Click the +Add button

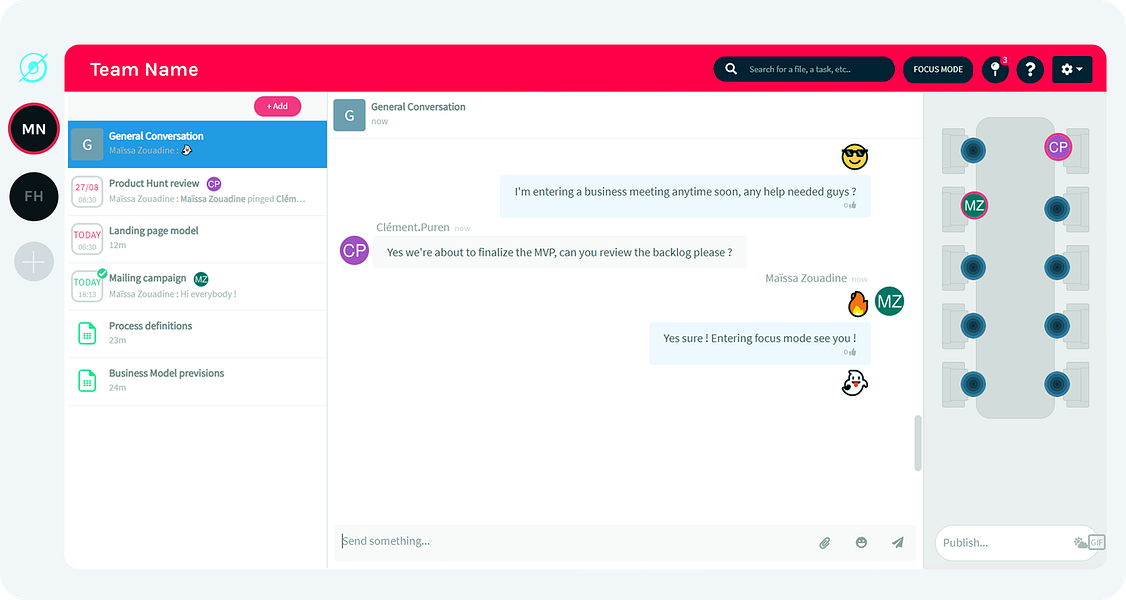tap(277, 106)
